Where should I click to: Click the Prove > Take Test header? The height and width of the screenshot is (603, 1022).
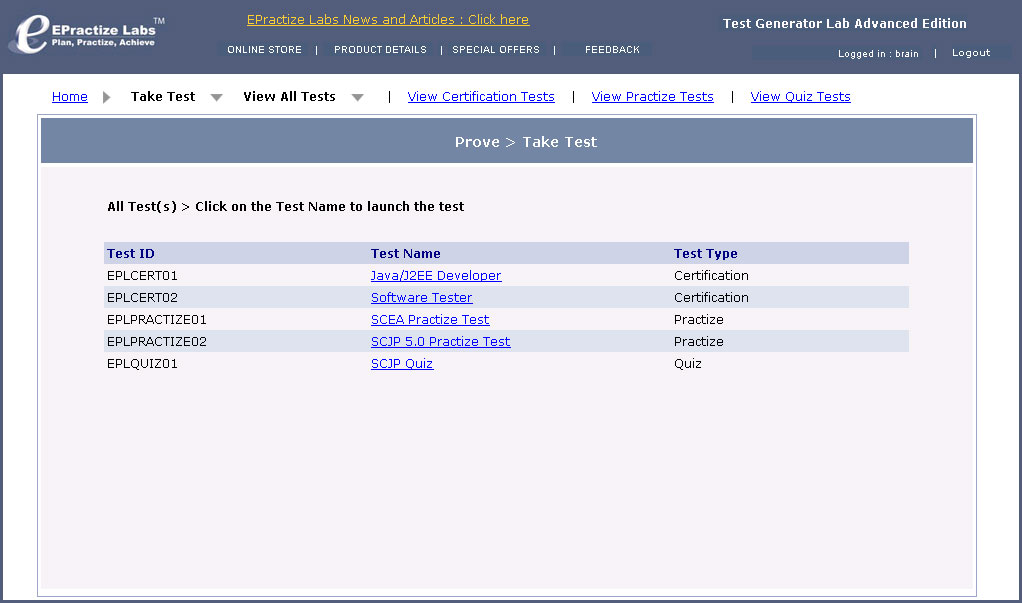click(526, 142)
